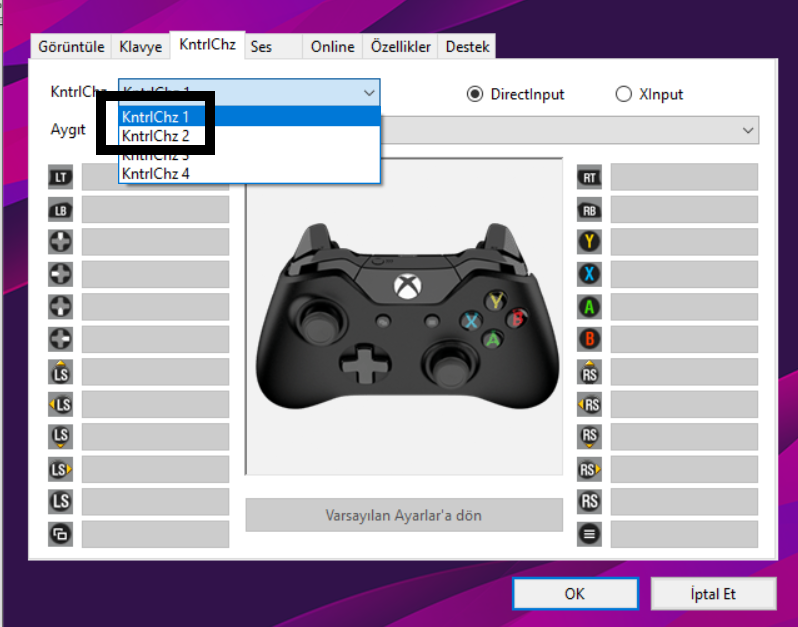Click the right stick up mapping field
This screenshot has height=627, width=798.
click(684, 372)
